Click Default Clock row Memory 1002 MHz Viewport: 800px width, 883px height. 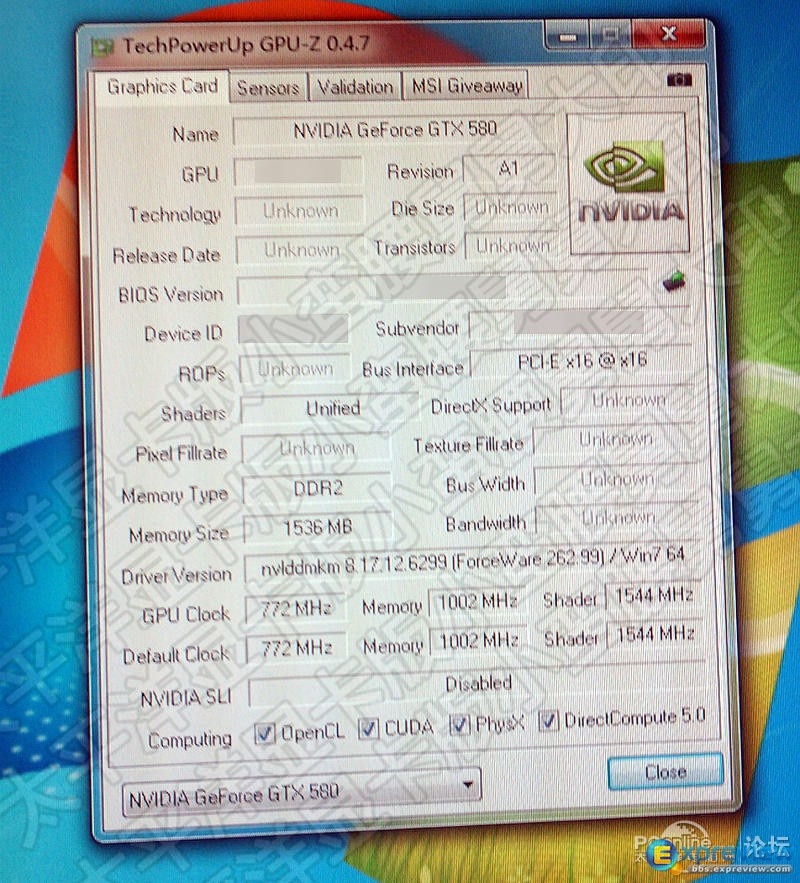479,641
